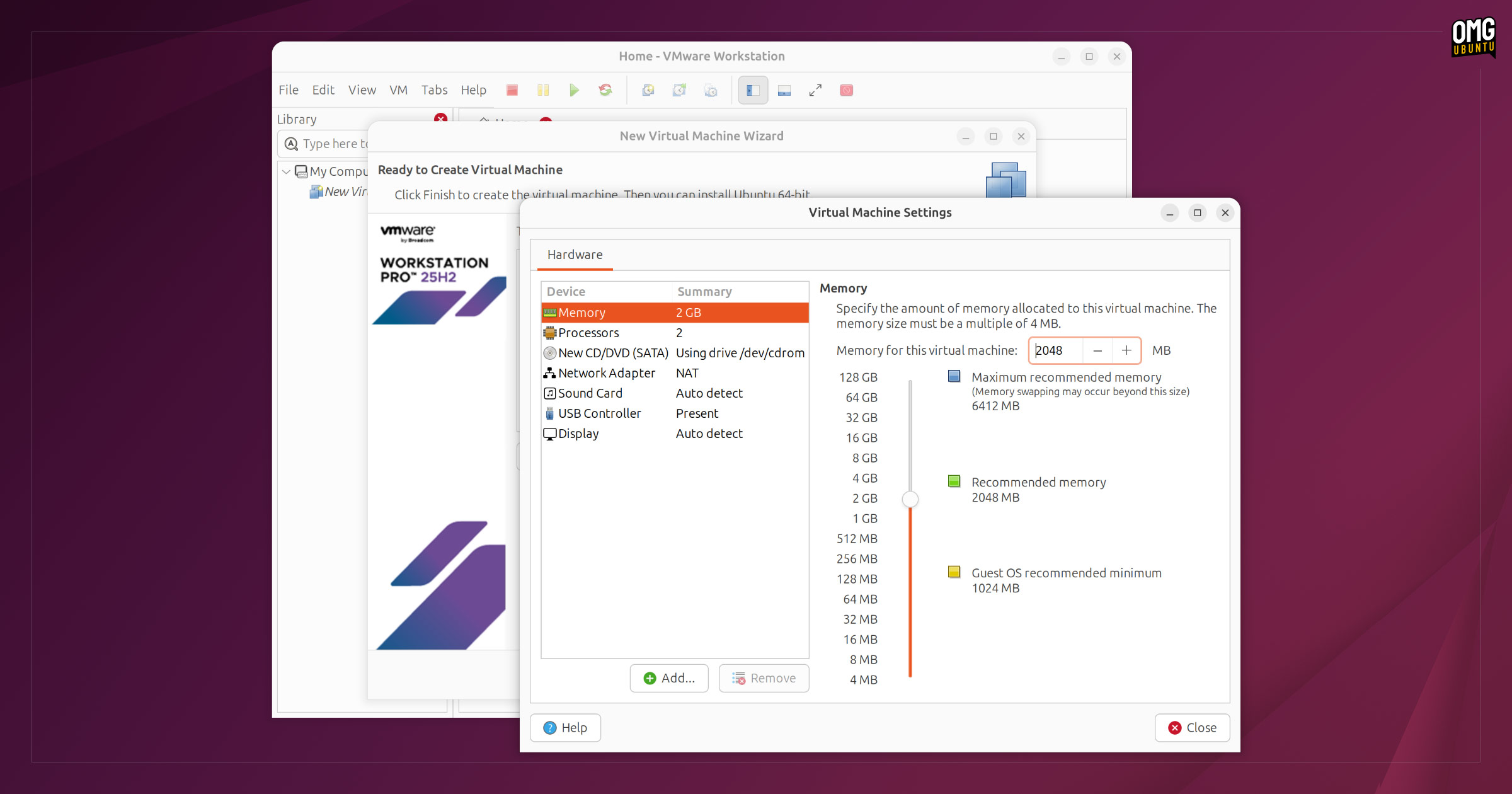The image size is (1512, 794).
Task: Open the VM menu
Action: click(x=398, y=90)
